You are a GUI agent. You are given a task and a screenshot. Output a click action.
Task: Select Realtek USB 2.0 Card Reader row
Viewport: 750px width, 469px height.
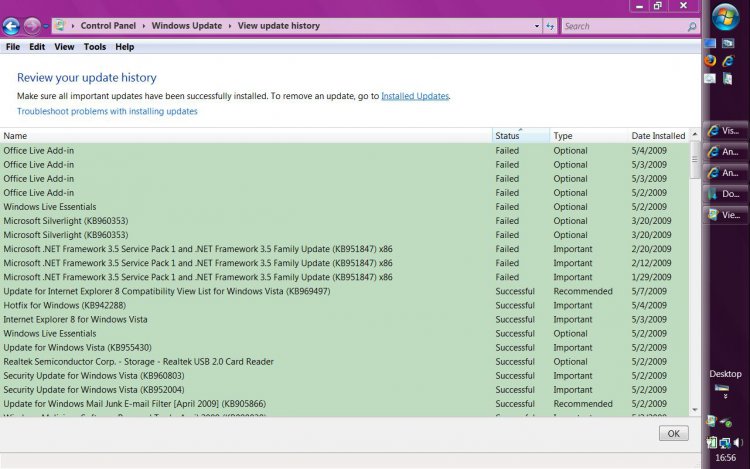pyautogui.click(x=344, y=362)
